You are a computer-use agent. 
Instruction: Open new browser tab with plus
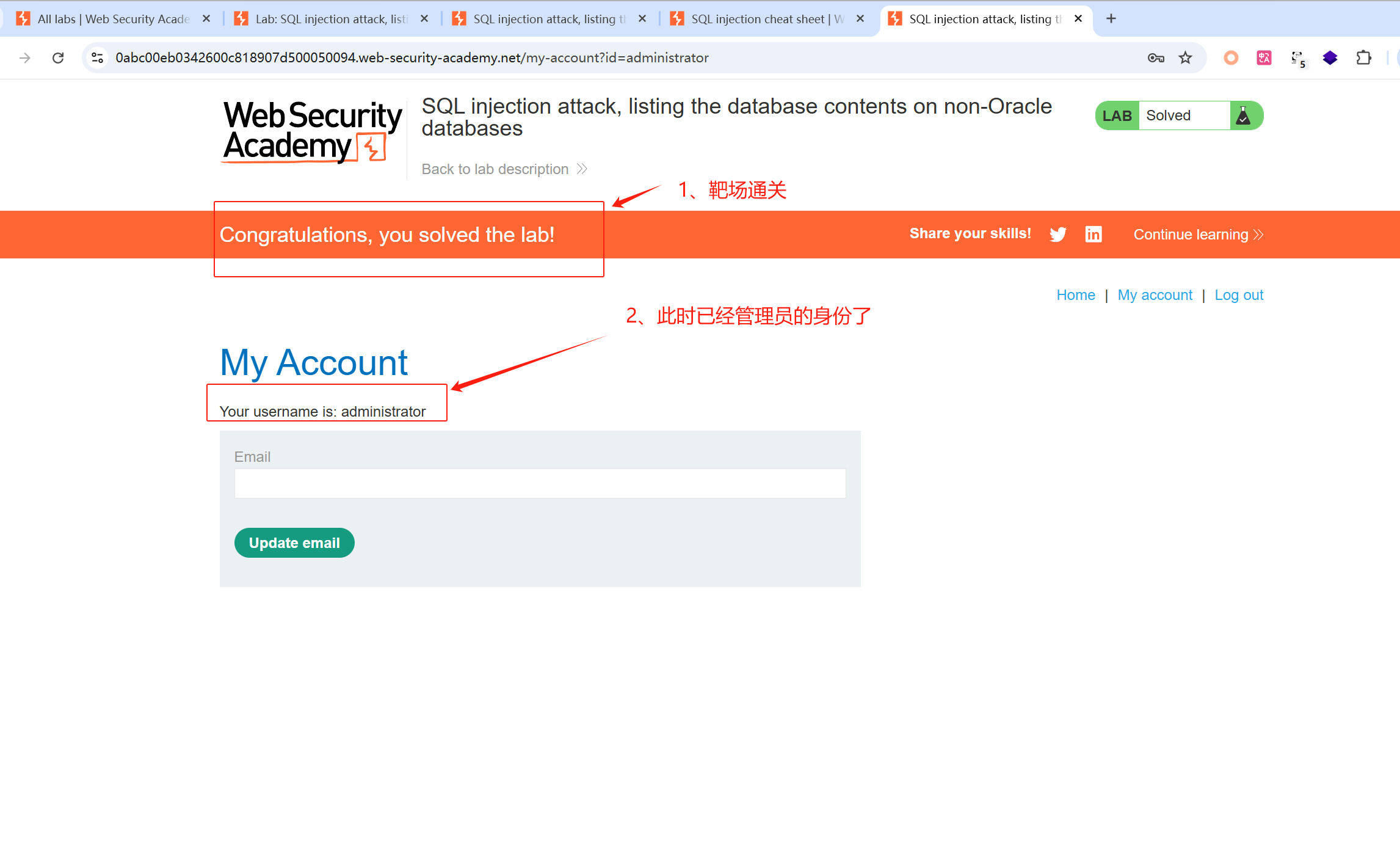tap(1111, 19)
